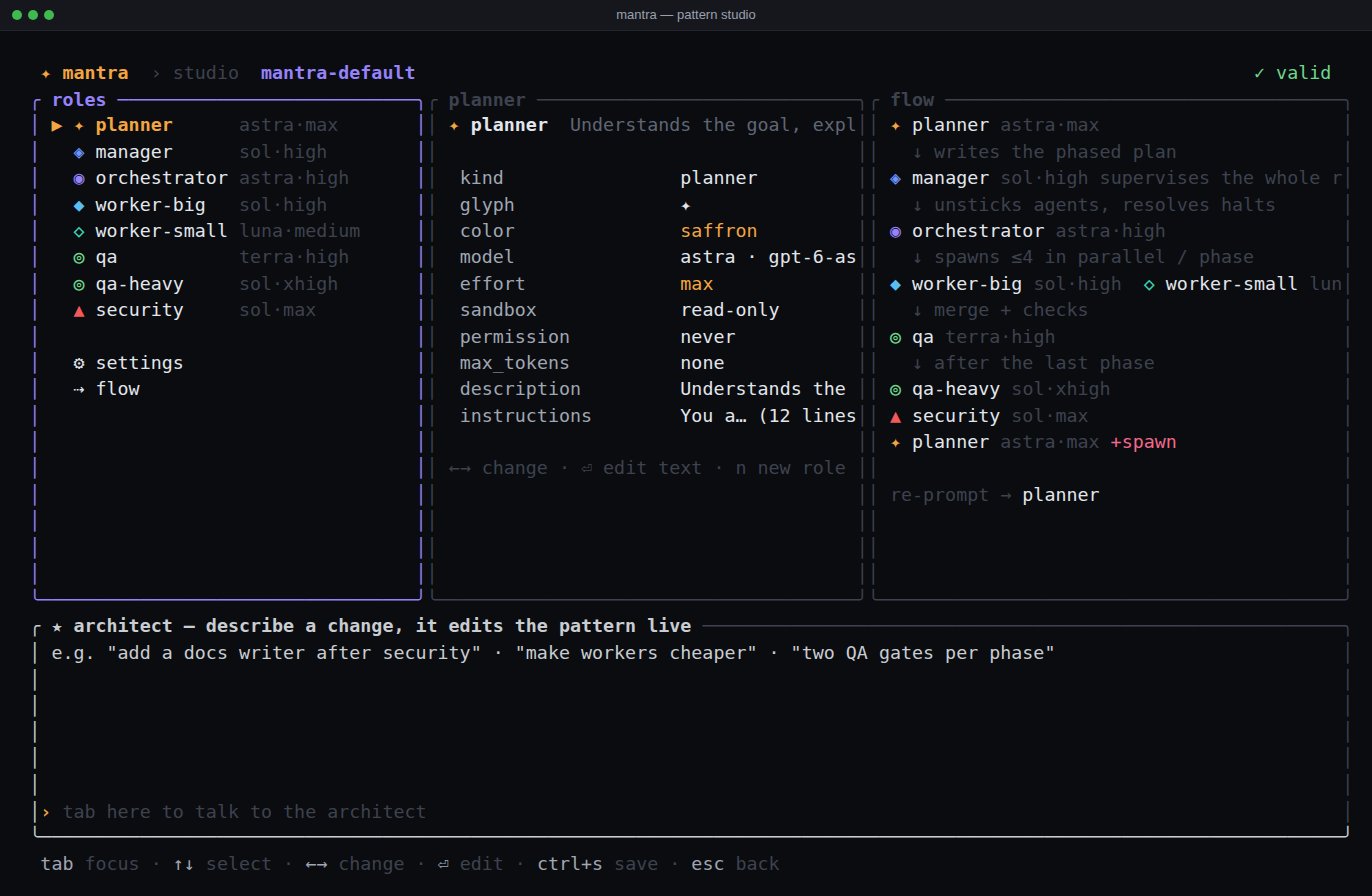Image resolution: width=1372 pixels, height=896 pixels.
Task: Click esc back hint in footer
Action: click(x=735, y=864)
